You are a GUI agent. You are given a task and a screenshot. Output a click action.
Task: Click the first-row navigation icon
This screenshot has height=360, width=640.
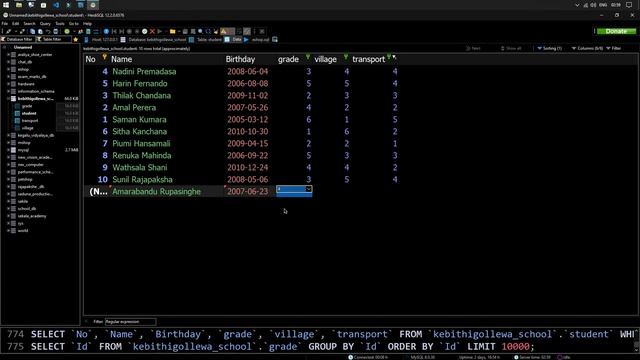[114, 31]
